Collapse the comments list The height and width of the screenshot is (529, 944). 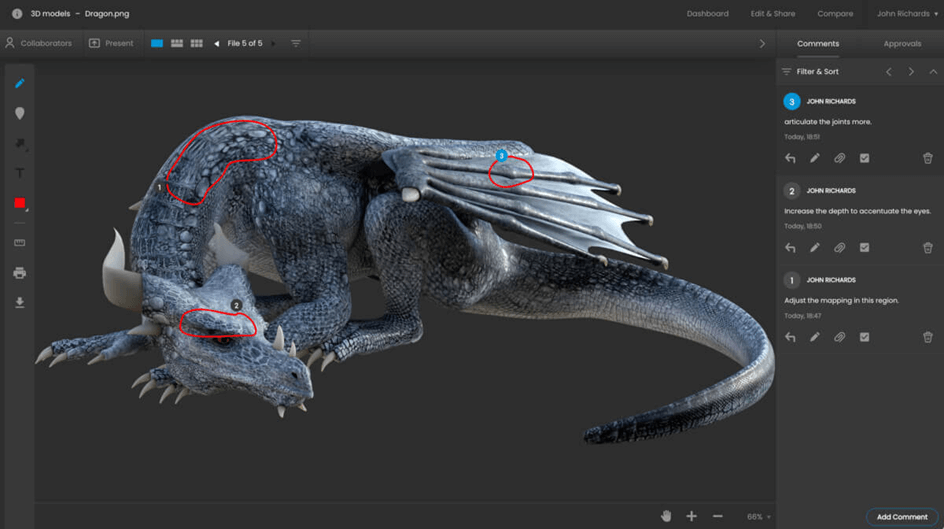(x=933, y=72)
